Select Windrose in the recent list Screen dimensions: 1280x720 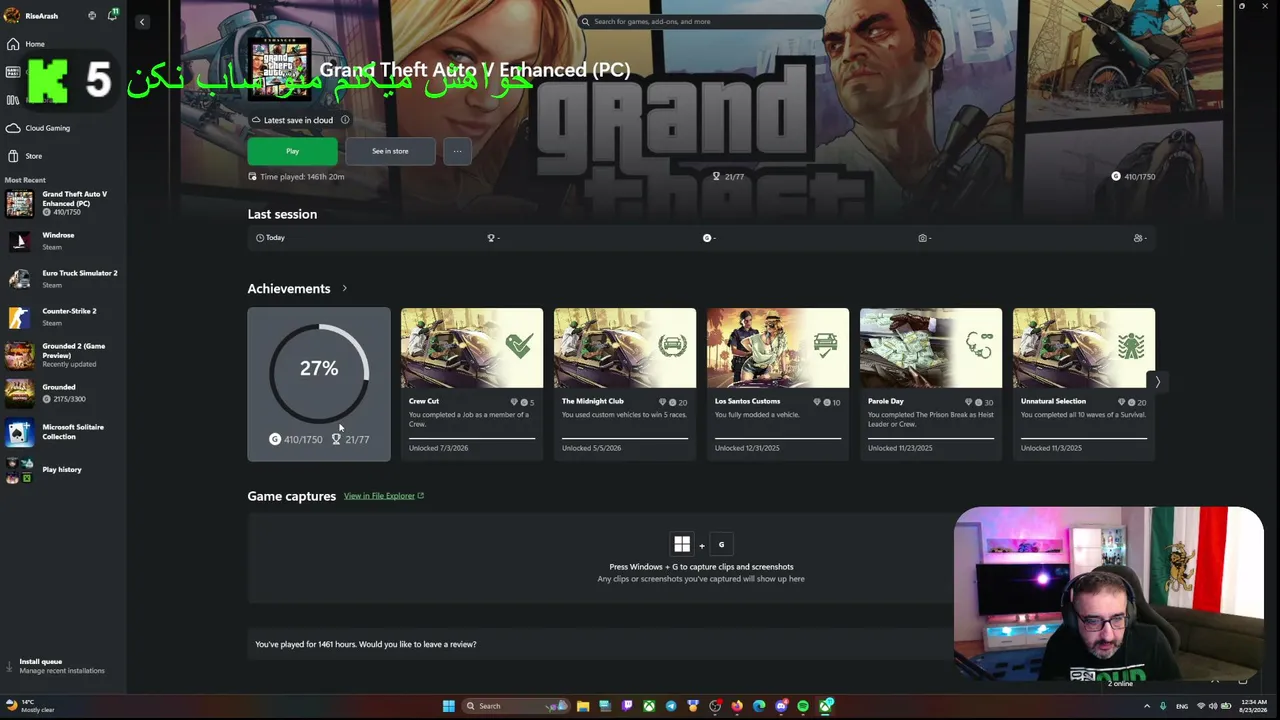coord(63,241)
